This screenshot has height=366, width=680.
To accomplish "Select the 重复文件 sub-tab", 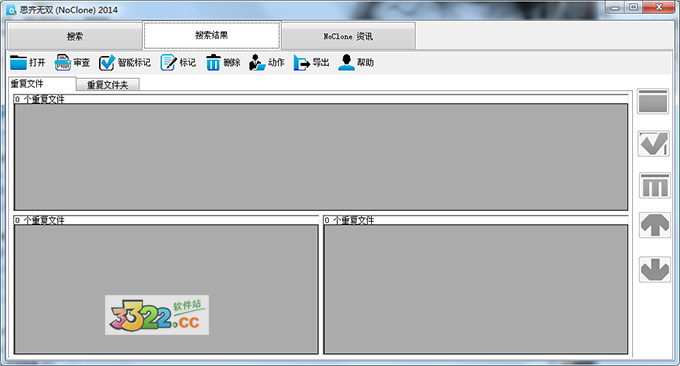I will tap(42, 84).
